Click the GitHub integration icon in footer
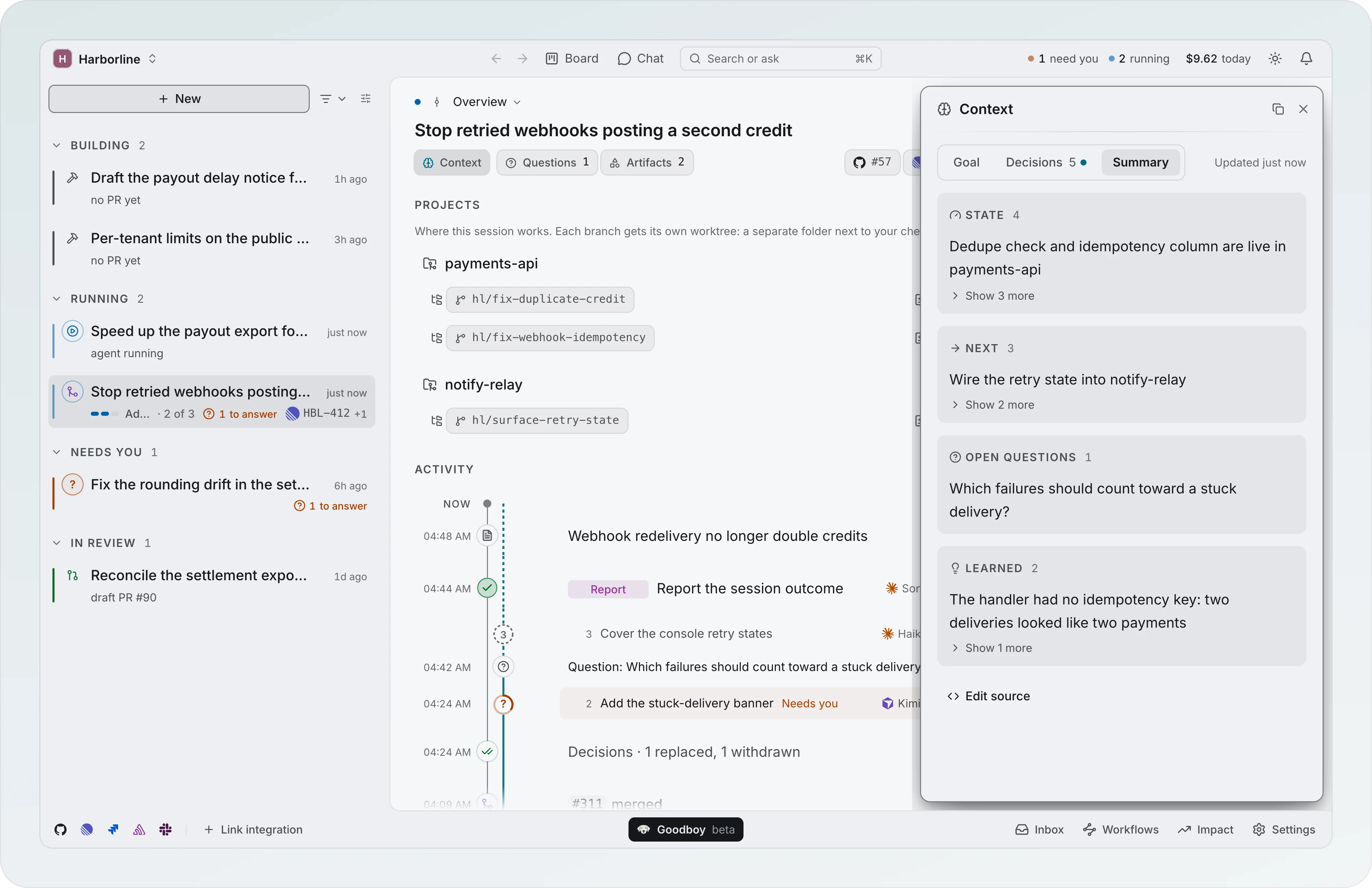 click(61, 829)
